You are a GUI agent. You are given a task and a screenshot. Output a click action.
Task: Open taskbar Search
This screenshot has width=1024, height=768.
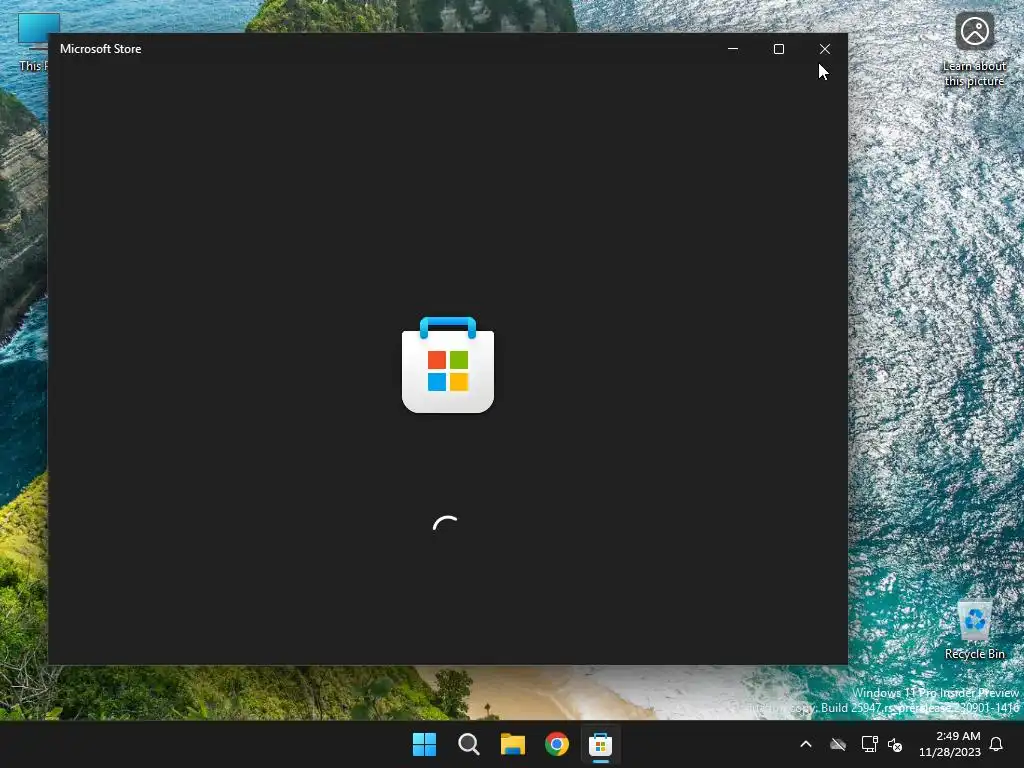[468, 744]
